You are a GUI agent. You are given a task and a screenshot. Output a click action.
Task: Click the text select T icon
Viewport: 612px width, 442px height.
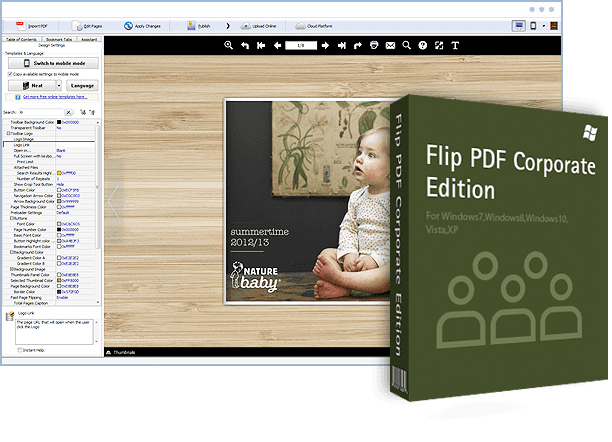coord(455,45)
